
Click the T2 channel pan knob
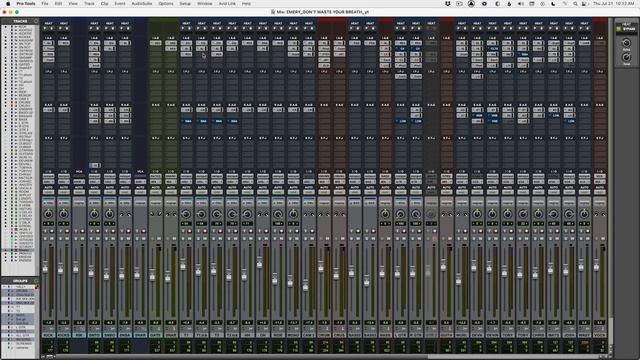click(217, 214)
